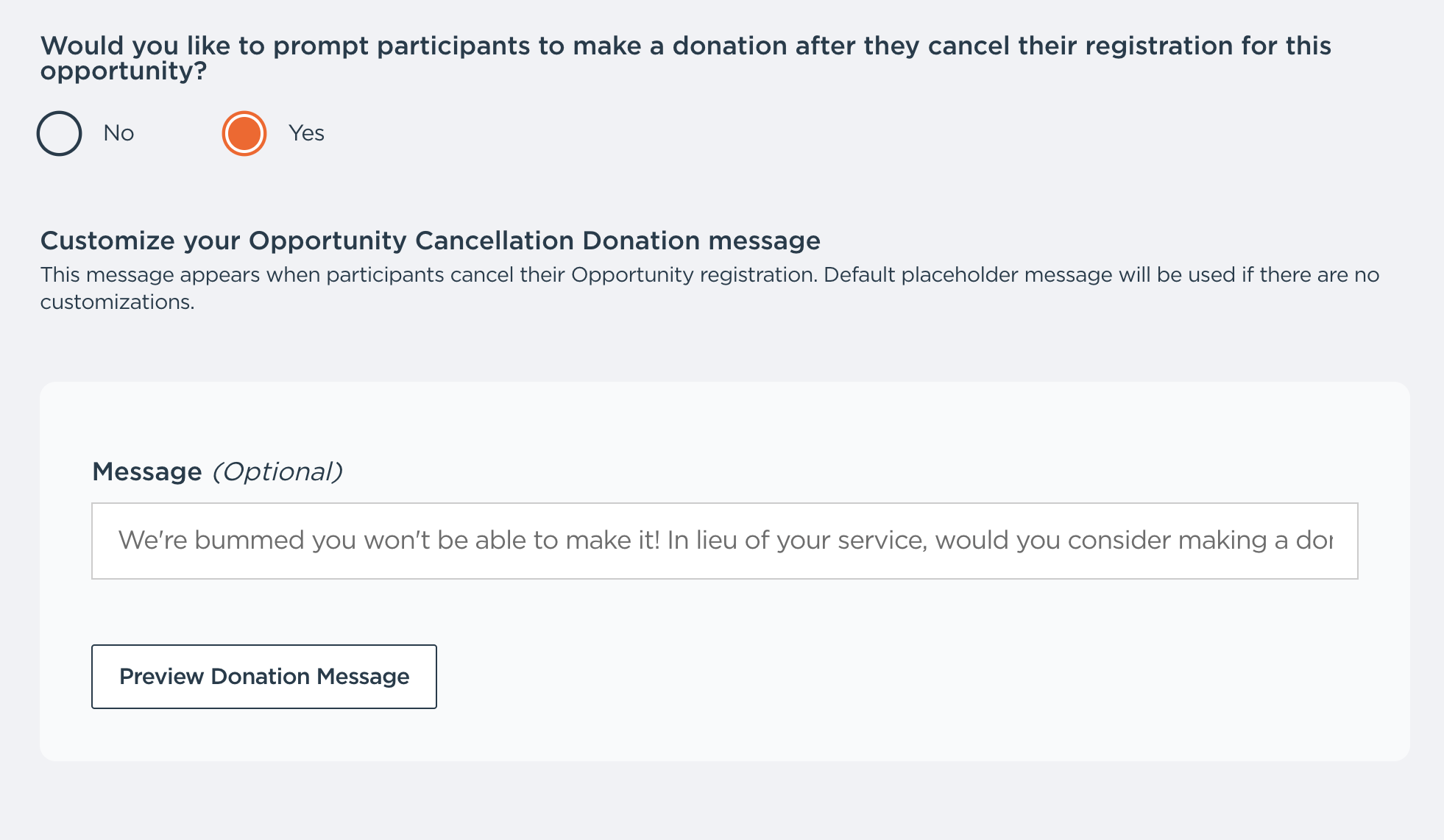Image resolution: width=1444 pixels, height=840 pixels.
Task: Click the "Yes" option label text
Action: pyautogui.click(x=306, y=133)
